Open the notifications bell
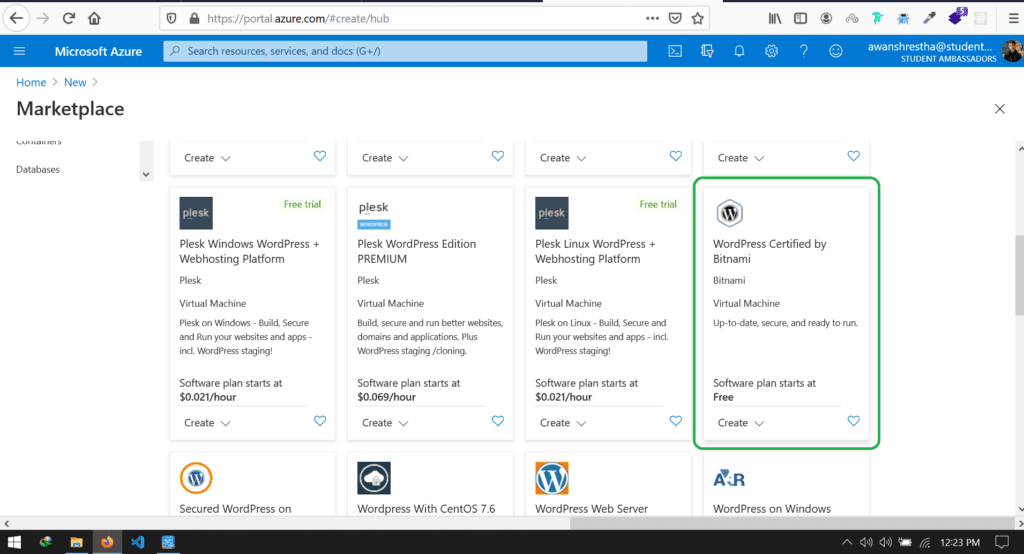 pos(739,51)
